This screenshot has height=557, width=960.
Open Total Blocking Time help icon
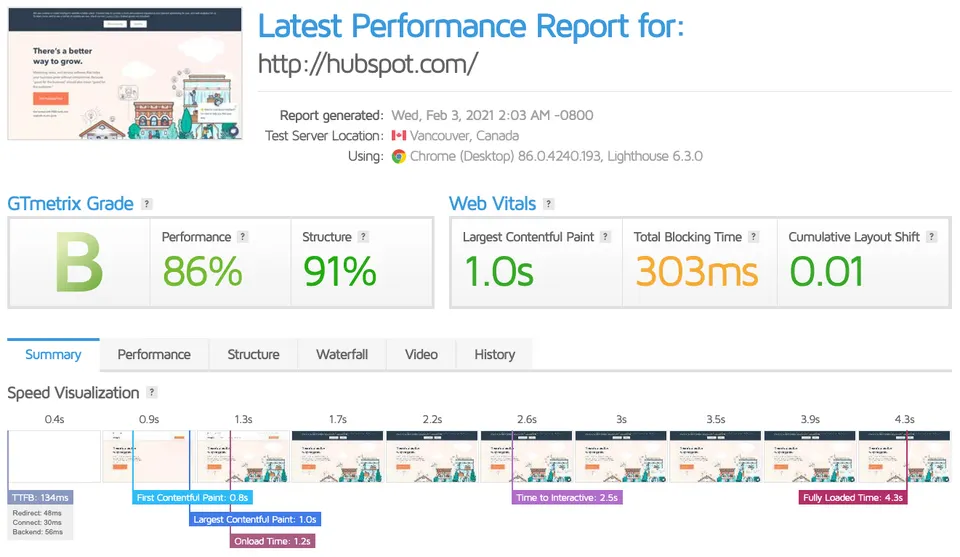tap(754, 237)
